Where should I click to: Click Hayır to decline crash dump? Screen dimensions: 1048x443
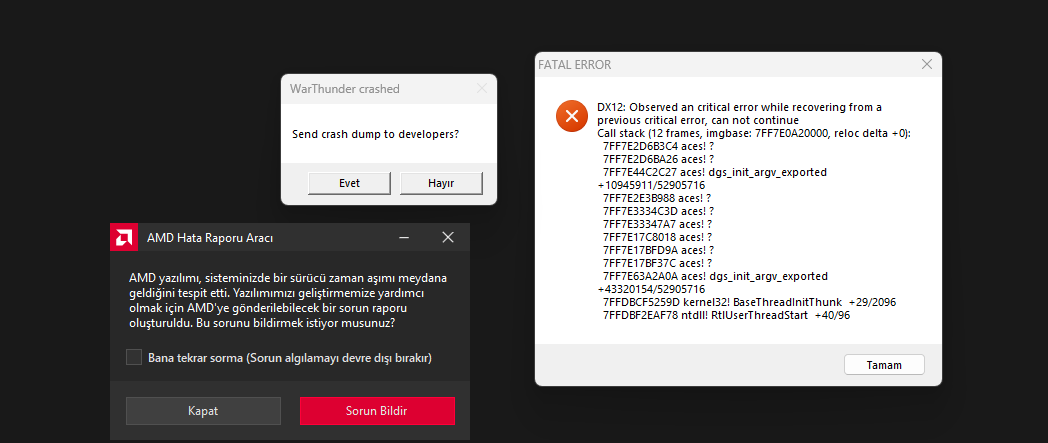click(x=441, y=183)
